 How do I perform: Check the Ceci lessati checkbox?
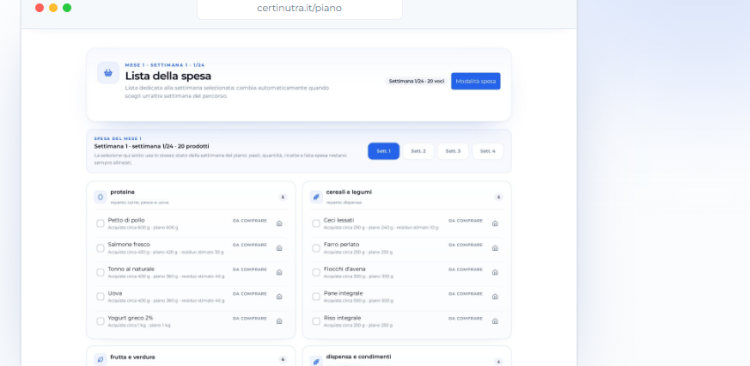pos(316,223)
